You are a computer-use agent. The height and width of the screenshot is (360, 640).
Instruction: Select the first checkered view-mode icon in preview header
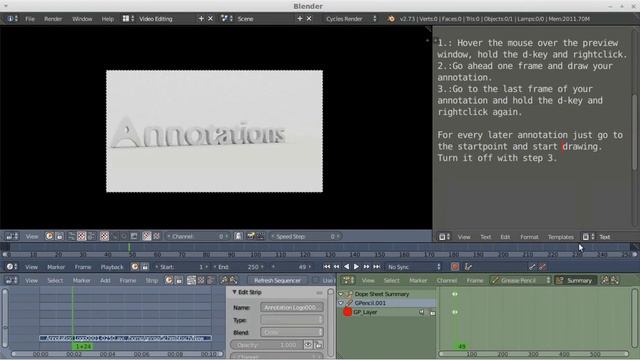(82, 236)
